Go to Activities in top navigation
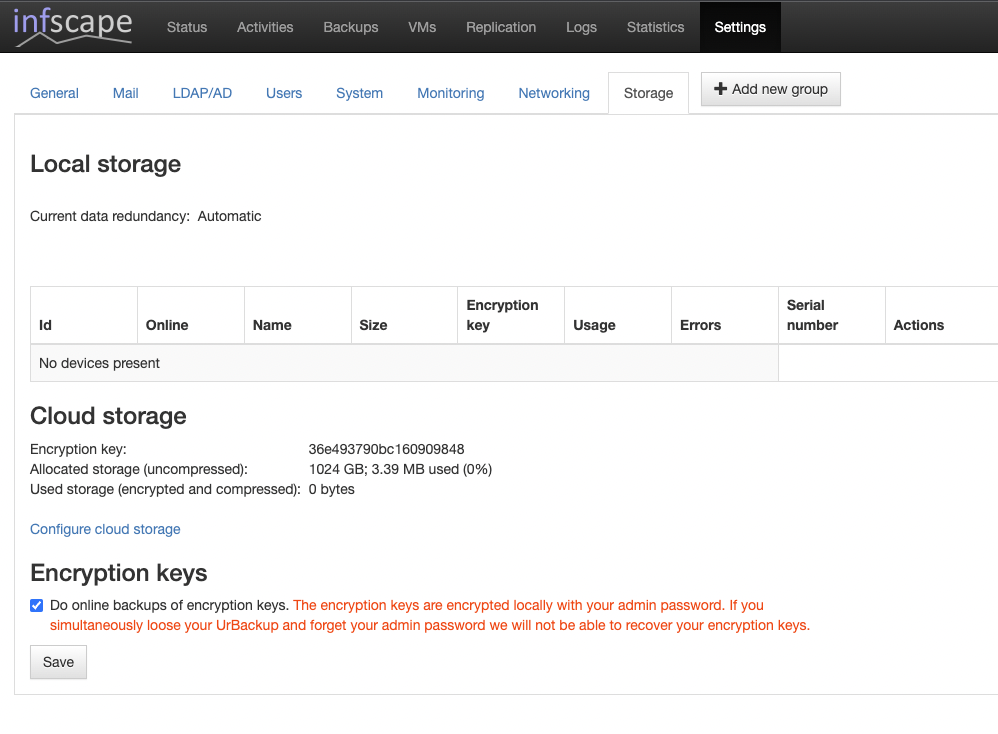The width and height of the screenshot is (998, 734). (265, 27)
